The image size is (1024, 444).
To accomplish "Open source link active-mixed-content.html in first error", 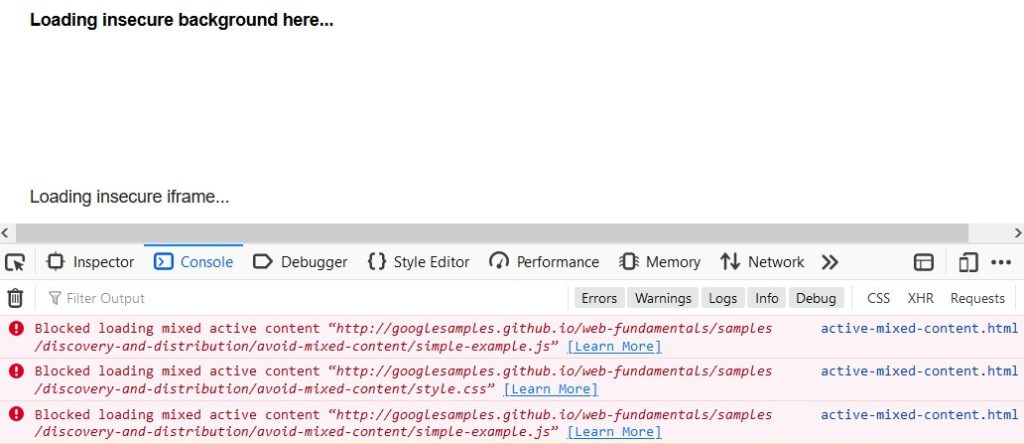I will point(919,328).
